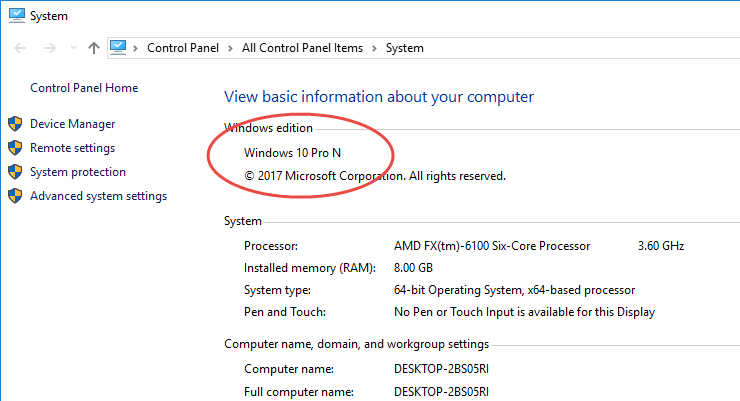Select 64-bit Operating System value
The width and height of the screenshot is (740, 401).
click(x=514, y=290)
